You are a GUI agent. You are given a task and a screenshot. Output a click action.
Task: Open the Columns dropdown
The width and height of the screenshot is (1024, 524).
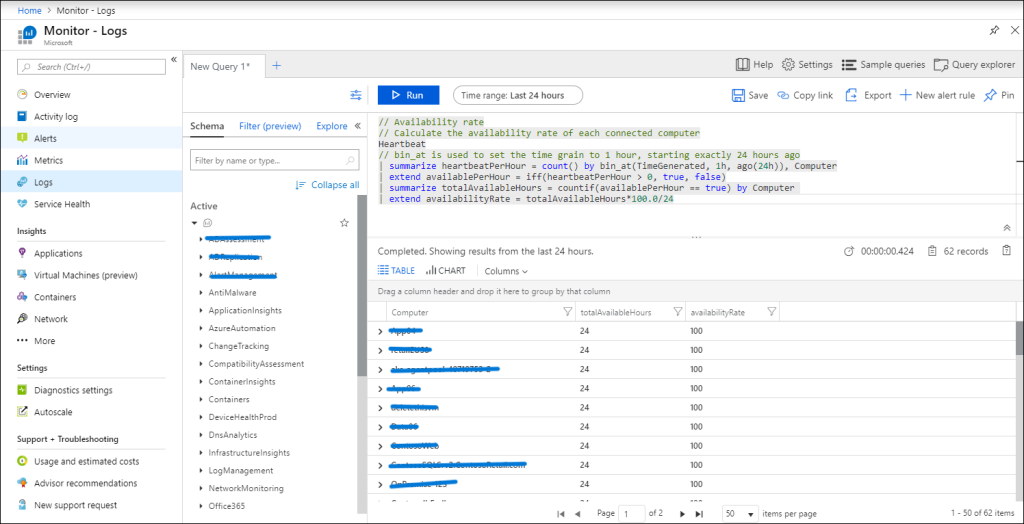pyautogui.click(x=506, y=270)
